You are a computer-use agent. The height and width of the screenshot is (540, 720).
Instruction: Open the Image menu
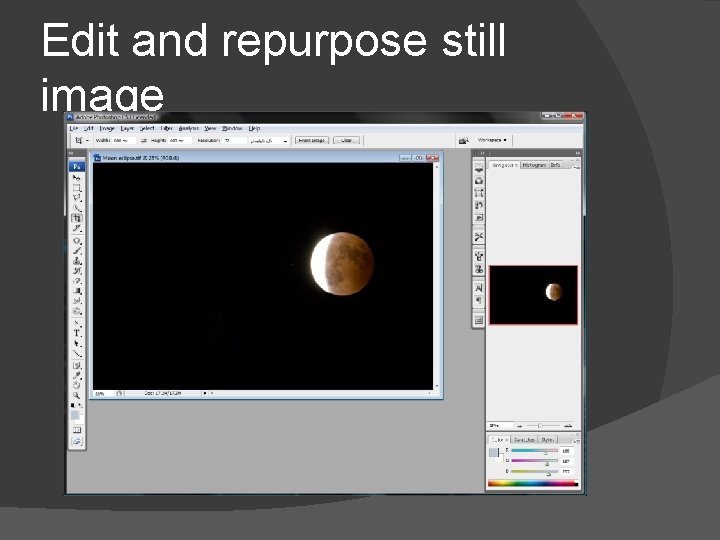[107, 129]
